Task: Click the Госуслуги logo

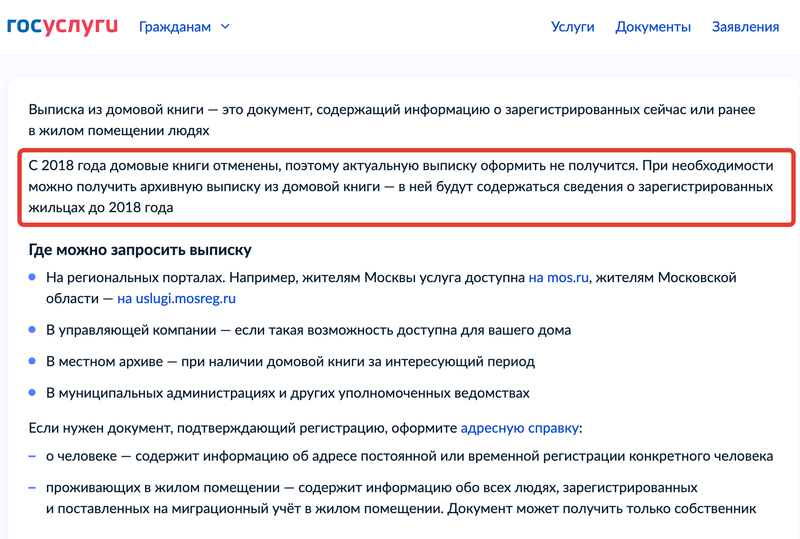Action: click(63, 26)
